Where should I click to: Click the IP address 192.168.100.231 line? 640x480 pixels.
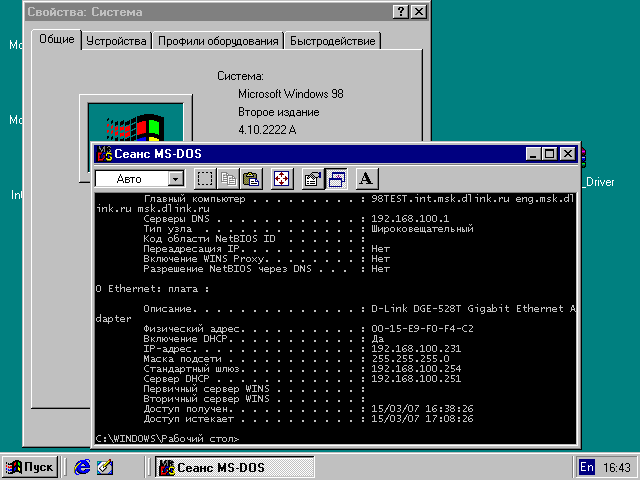[302, 349]
